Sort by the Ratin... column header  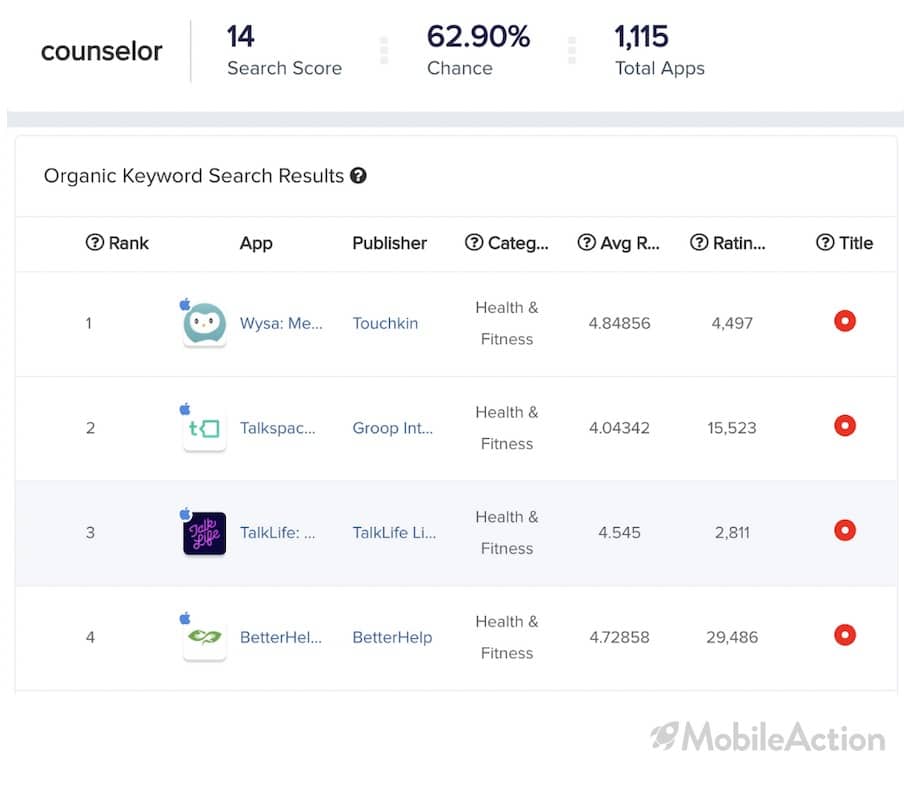740,243
